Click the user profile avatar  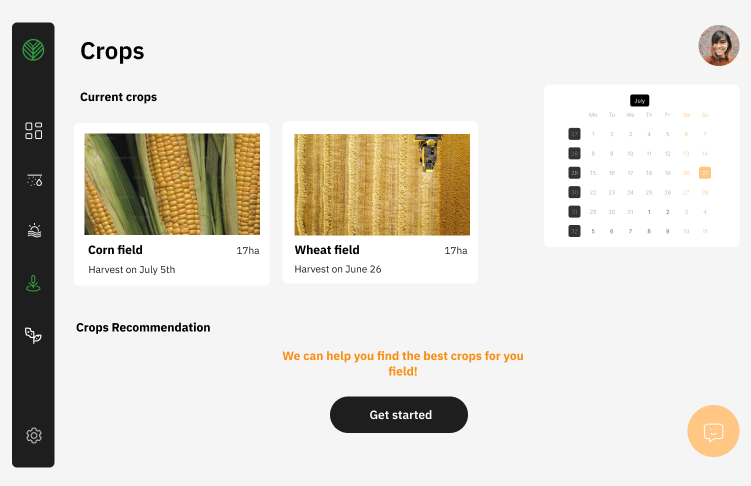click(x=718, y=46)
